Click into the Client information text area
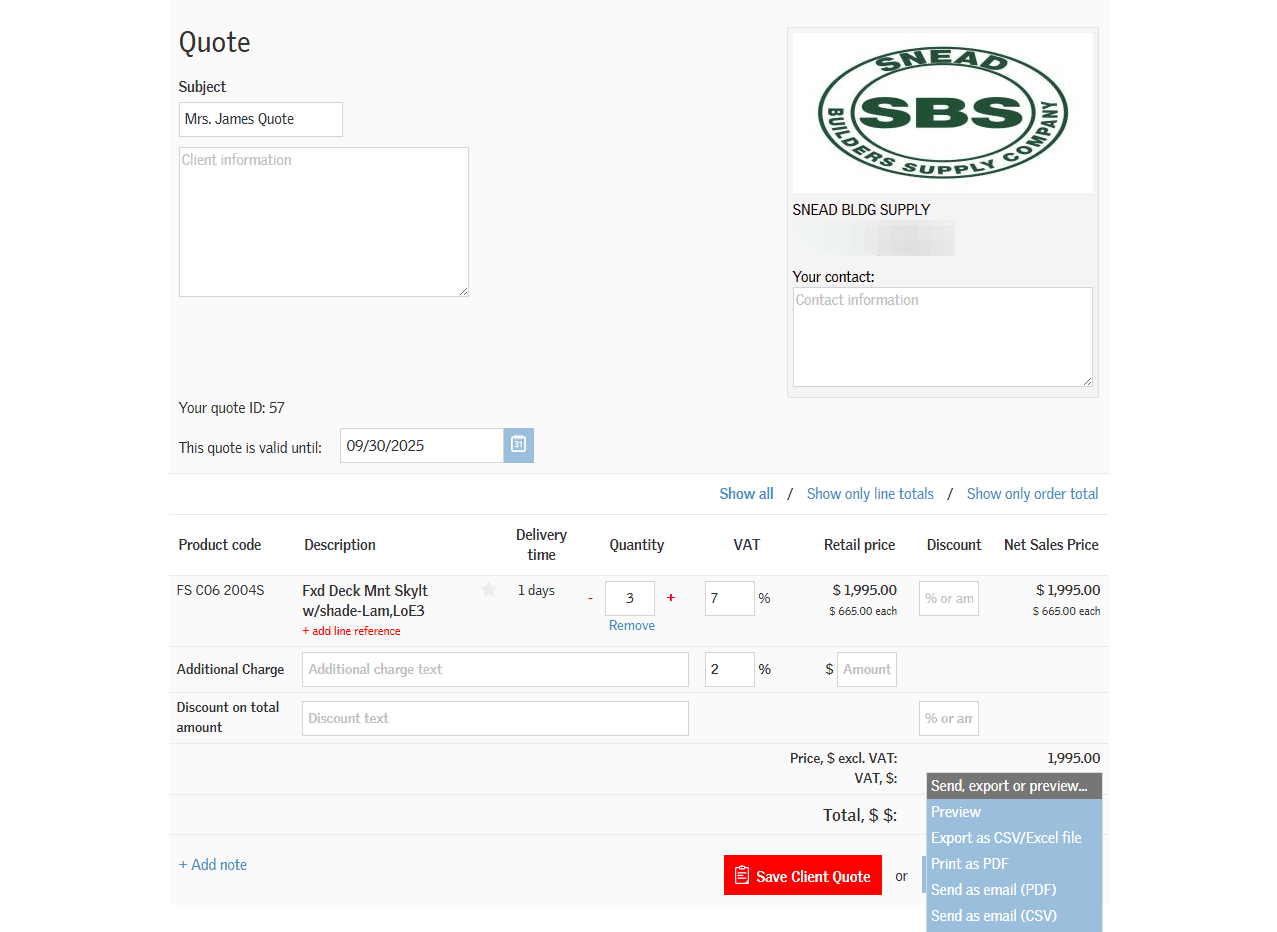 pos(324,222)
